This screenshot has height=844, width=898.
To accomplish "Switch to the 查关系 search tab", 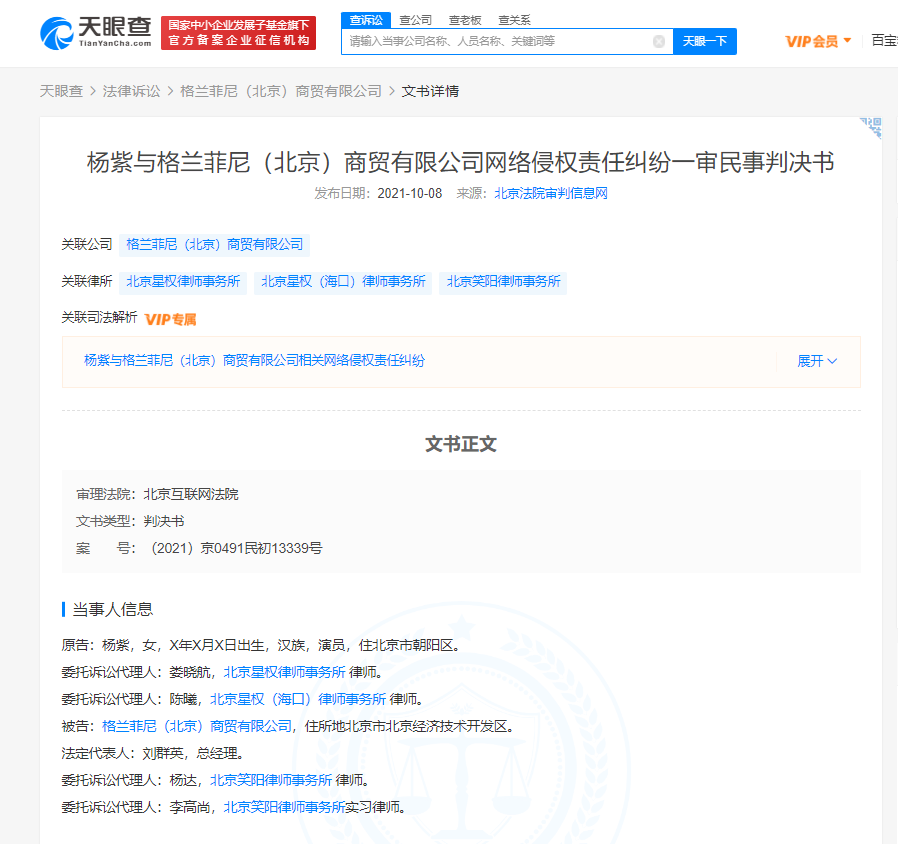I will (514, 19).
